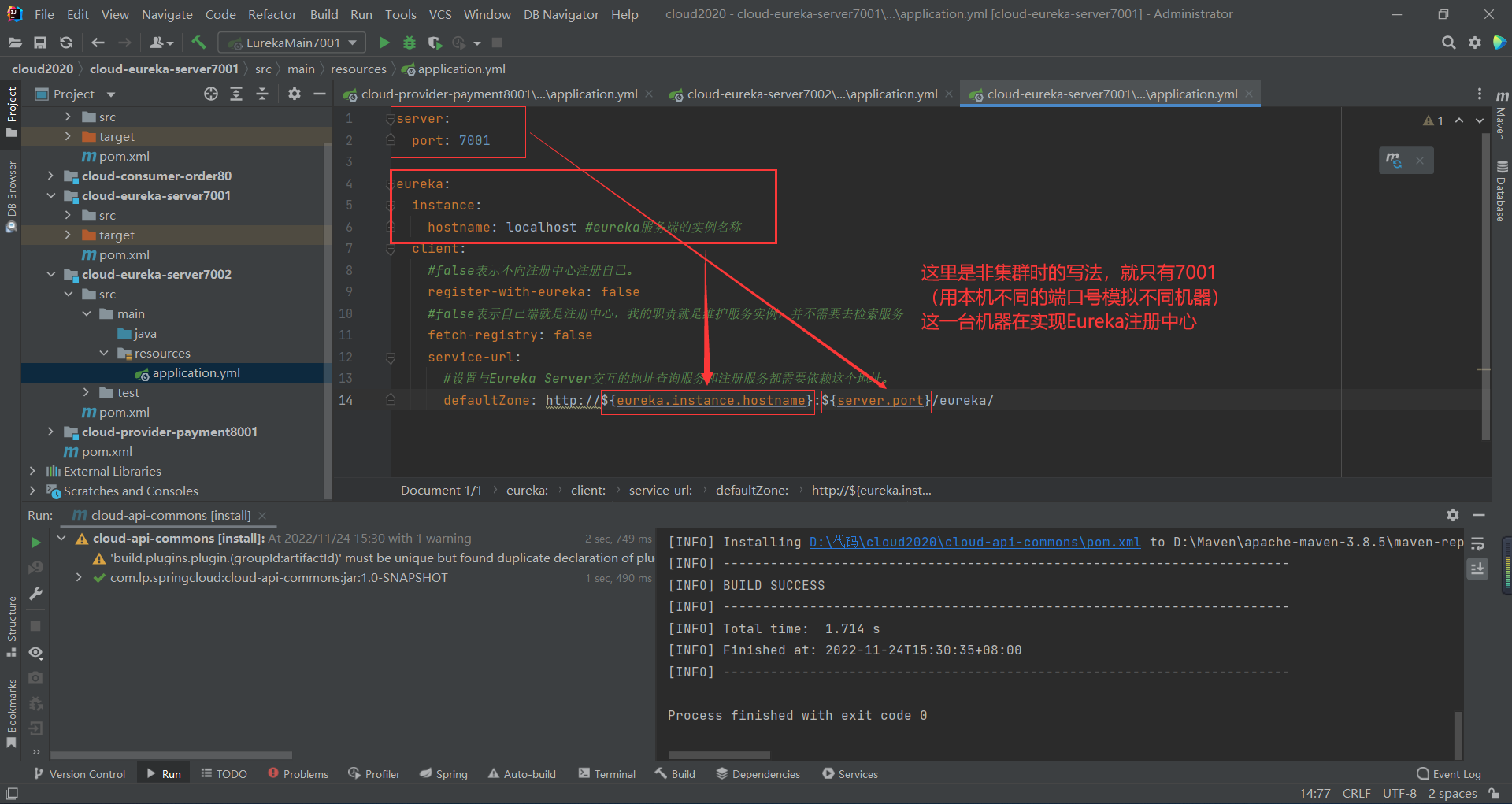Change UTF-8 file encoding in status bar
This screenshot has width=1512, height=804.
[1399, 793]
